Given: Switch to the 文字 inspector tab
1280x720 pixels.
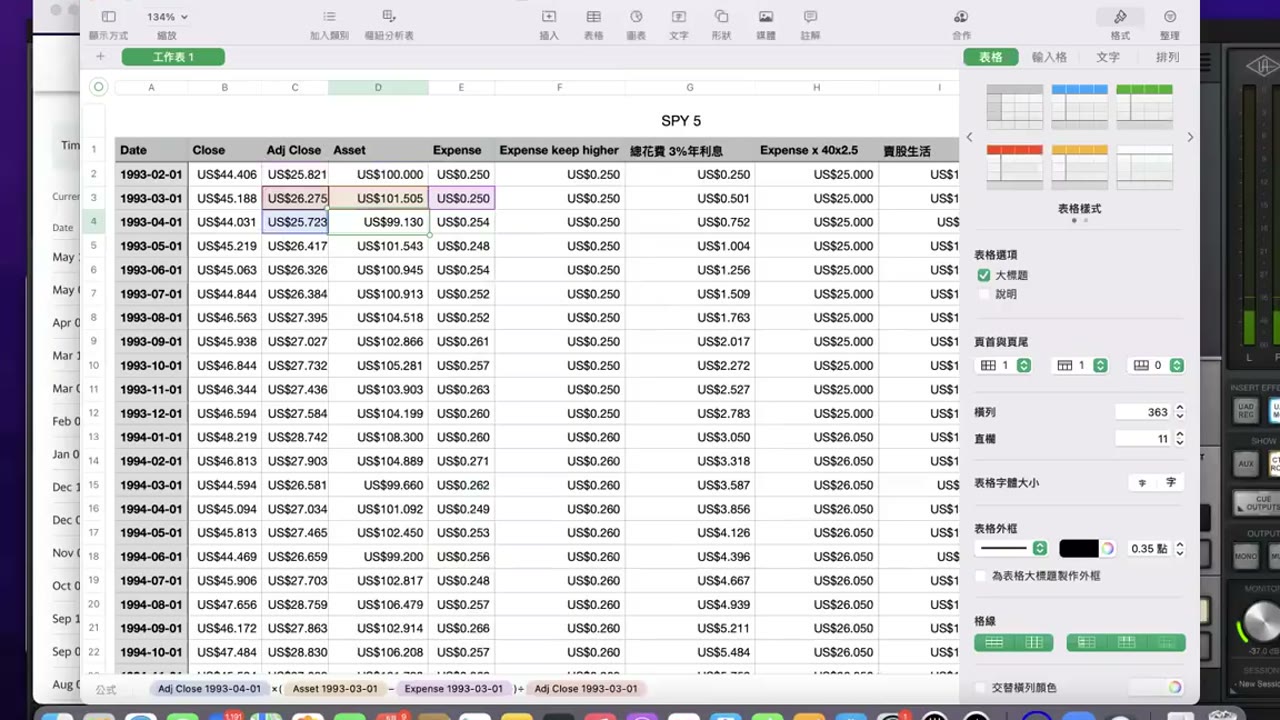Looking at the screenshot, I should pyautogui.click(x=1108, y=57).
